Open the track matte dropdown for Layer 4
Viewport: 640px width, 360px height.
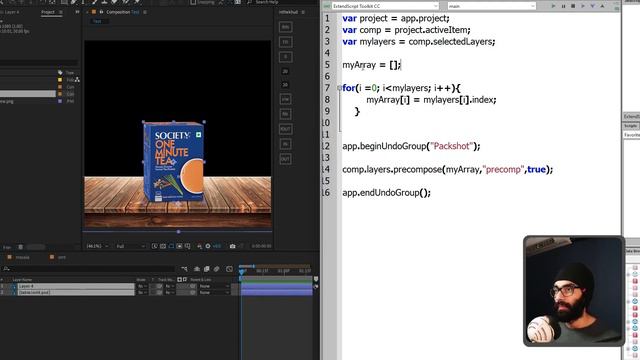pyautogui.click(x=169, y=286)
